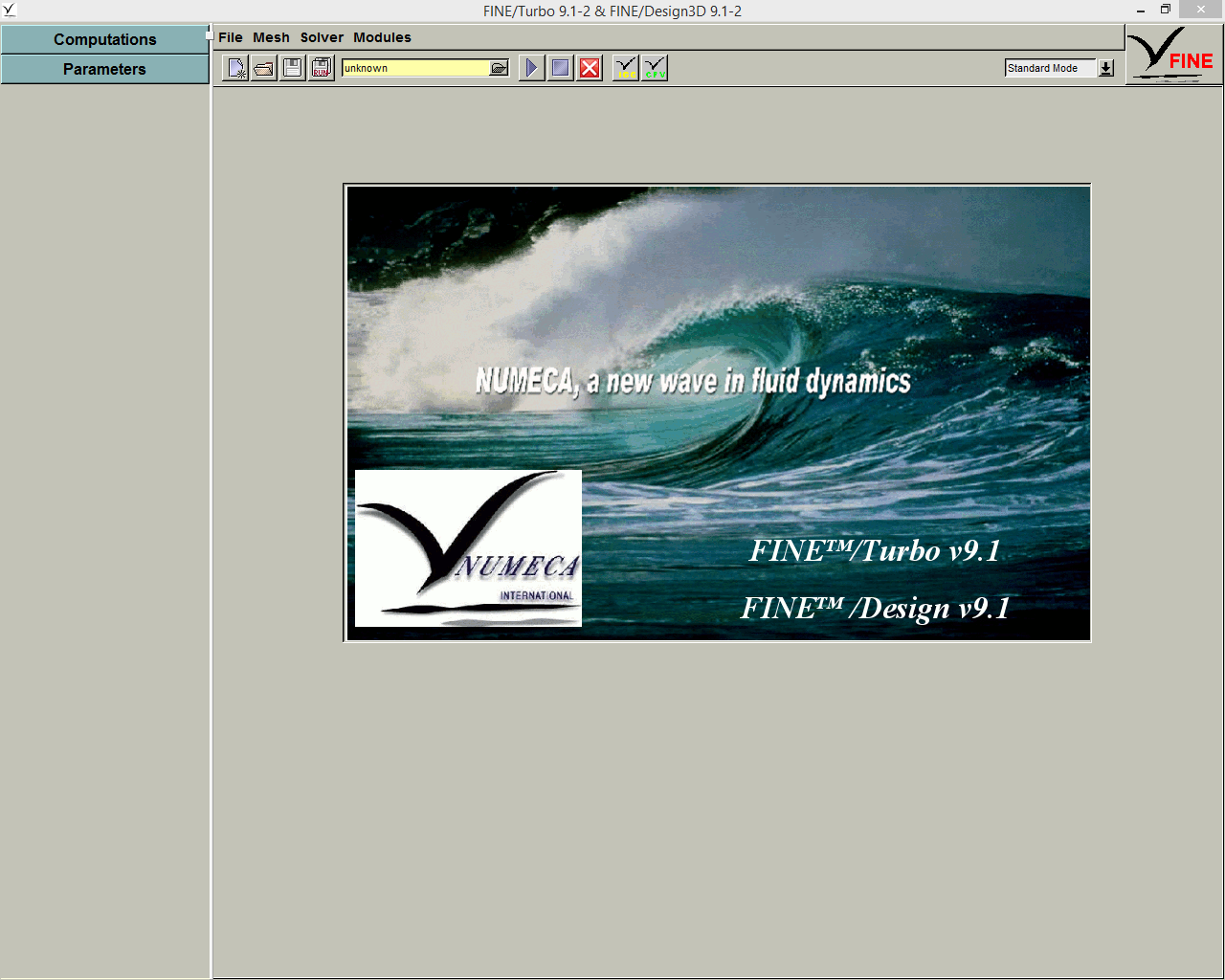Launch IGG mesh generator icon
The width and height of the screenshot is (1225, 980).
[626, 68]
